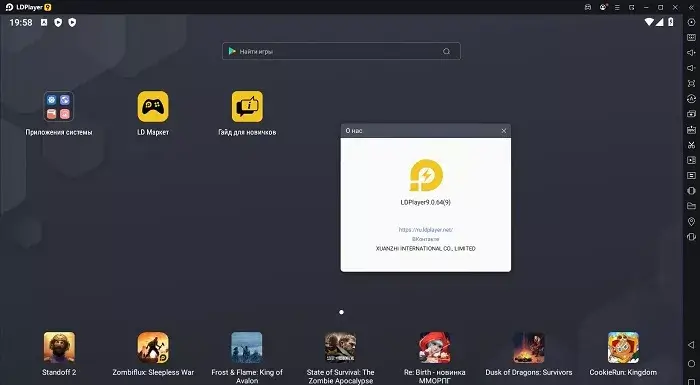Increase volume using sidebar speaker-plus icon
The image size is (700, 385).
(692, 53)
